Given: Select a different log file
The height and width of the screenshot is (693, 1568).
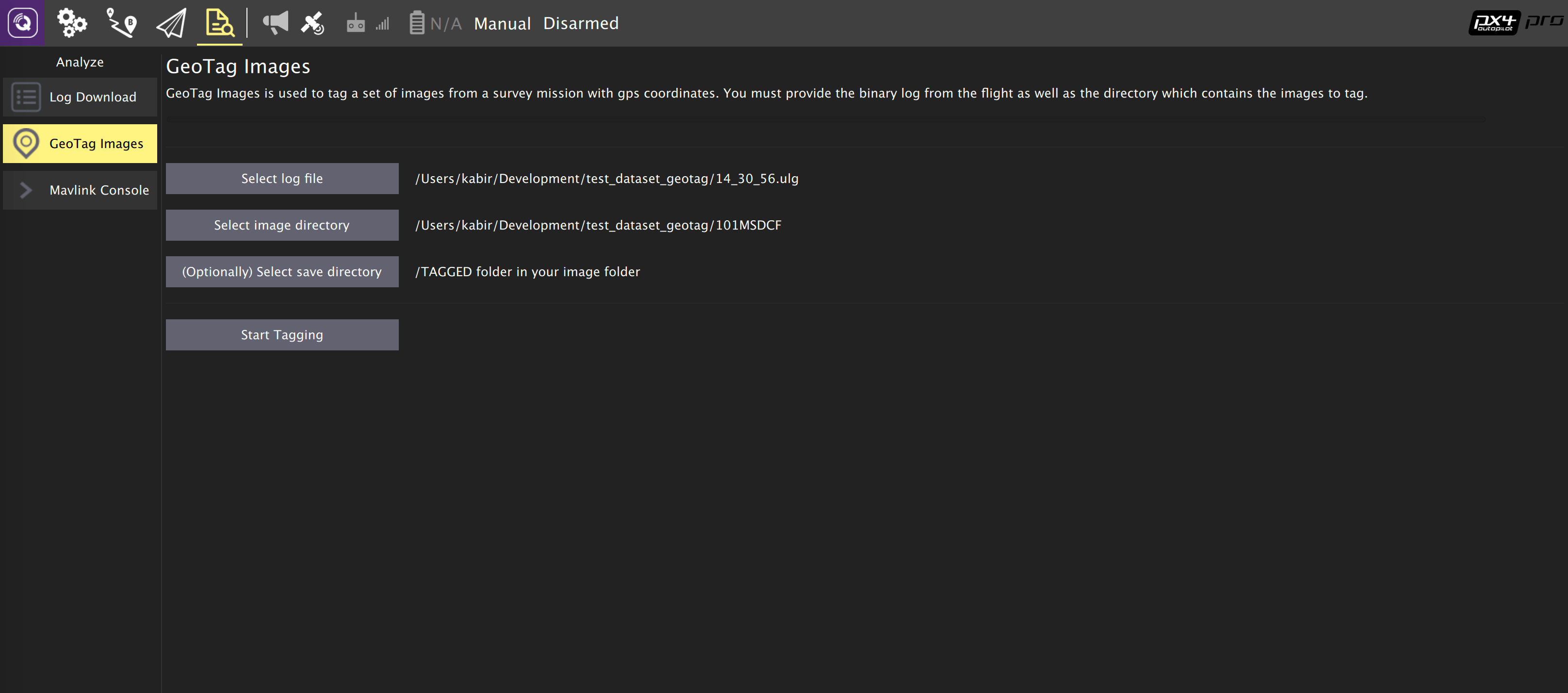Looking at the screenshot, I should tap(281, 178).
